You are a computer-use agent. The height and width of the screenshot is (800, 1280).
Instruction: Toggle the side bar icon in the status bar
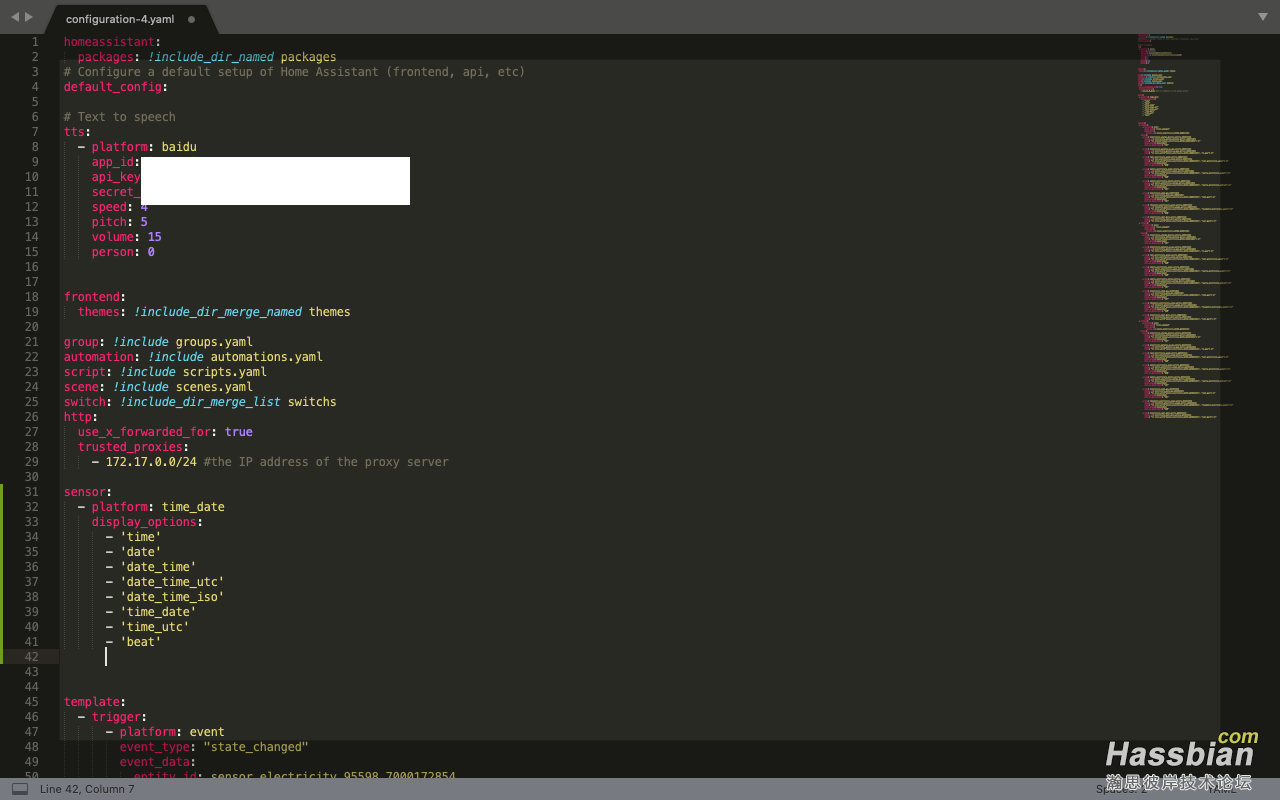point(20,789)
